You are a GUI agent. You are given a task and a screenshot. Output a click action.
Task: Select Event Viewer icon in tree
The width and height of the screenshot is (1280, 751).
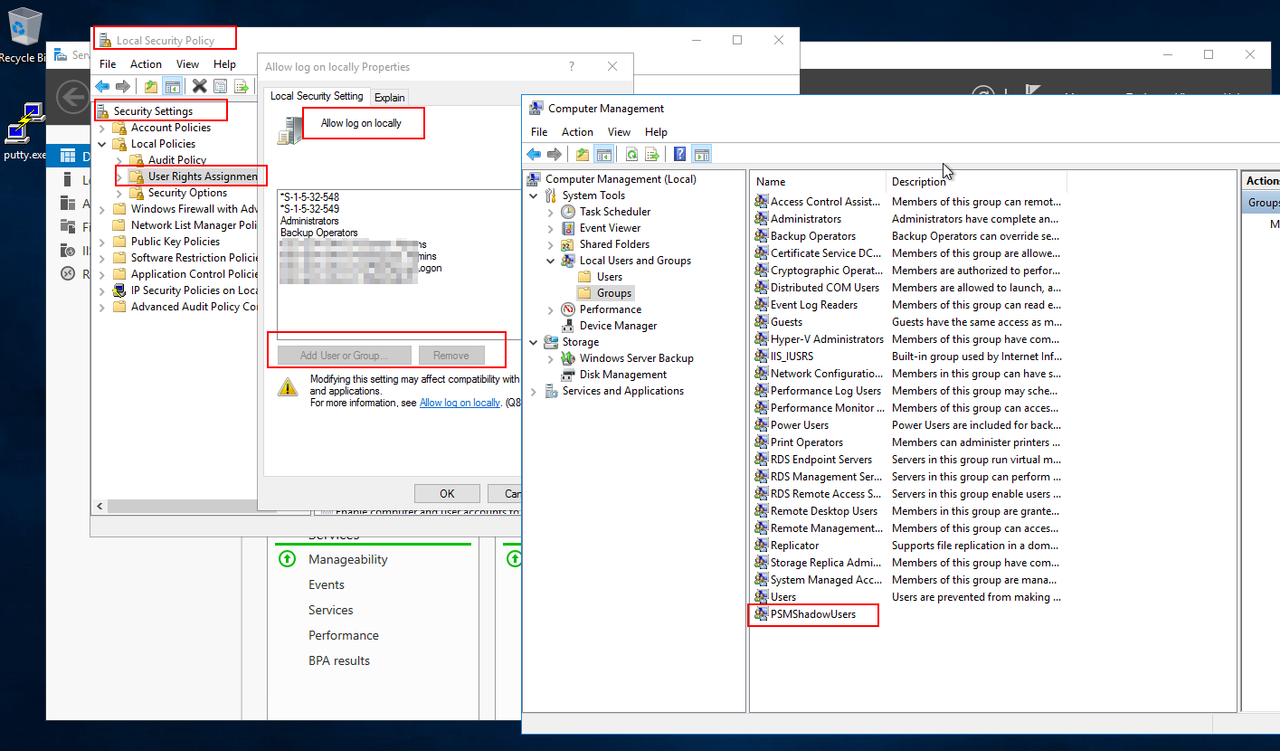(568, 228)
